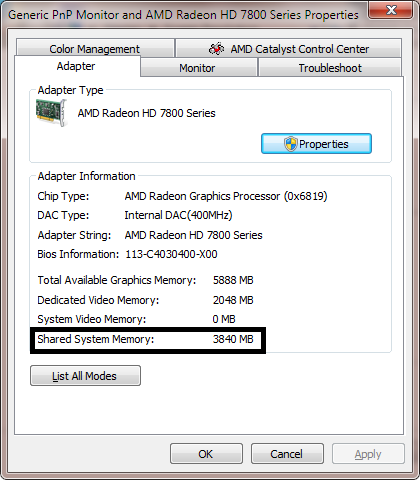Click the greyed Apply button
This screenshot has width=420, height=480.
click(x=368, y=454)
